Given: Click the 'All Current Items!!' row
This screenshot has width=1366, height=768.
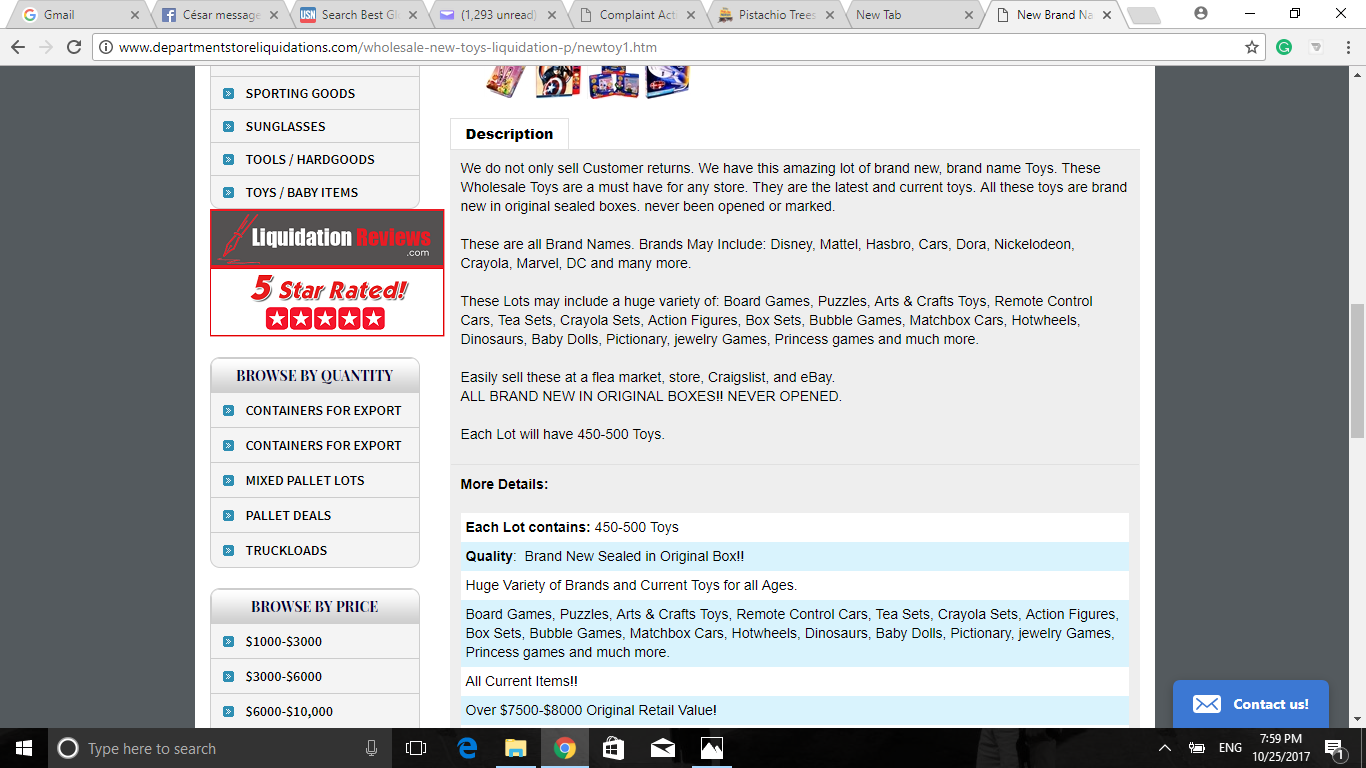Looking at the screenshot, I should click(x=795, y=681).
